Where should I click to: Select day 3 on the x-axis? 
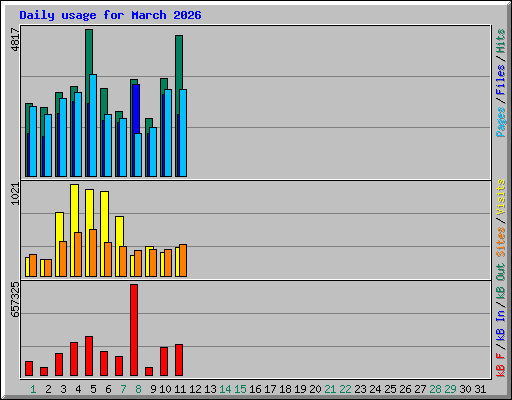tap(63, 389)
